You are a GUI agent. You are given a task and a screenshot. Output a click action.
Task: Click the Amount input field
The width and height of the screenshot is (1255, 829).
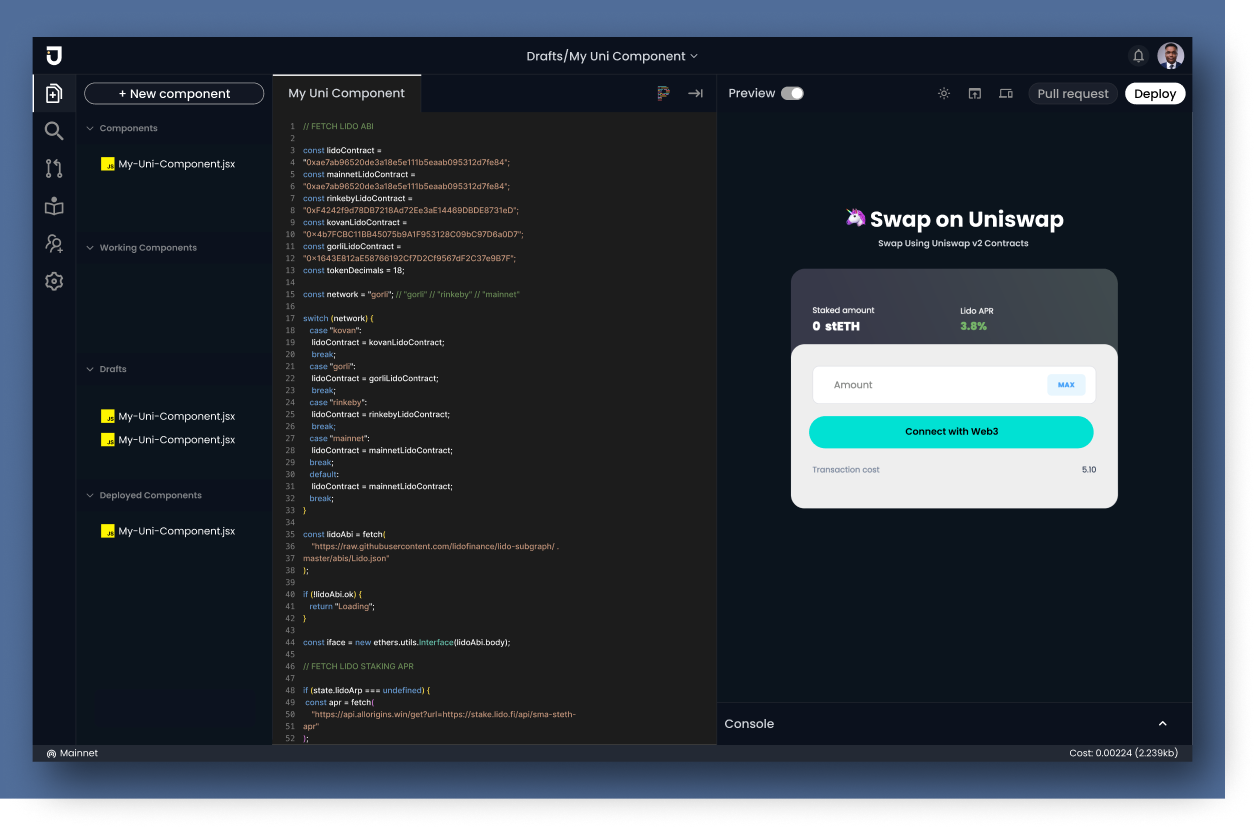pos(954,385)
